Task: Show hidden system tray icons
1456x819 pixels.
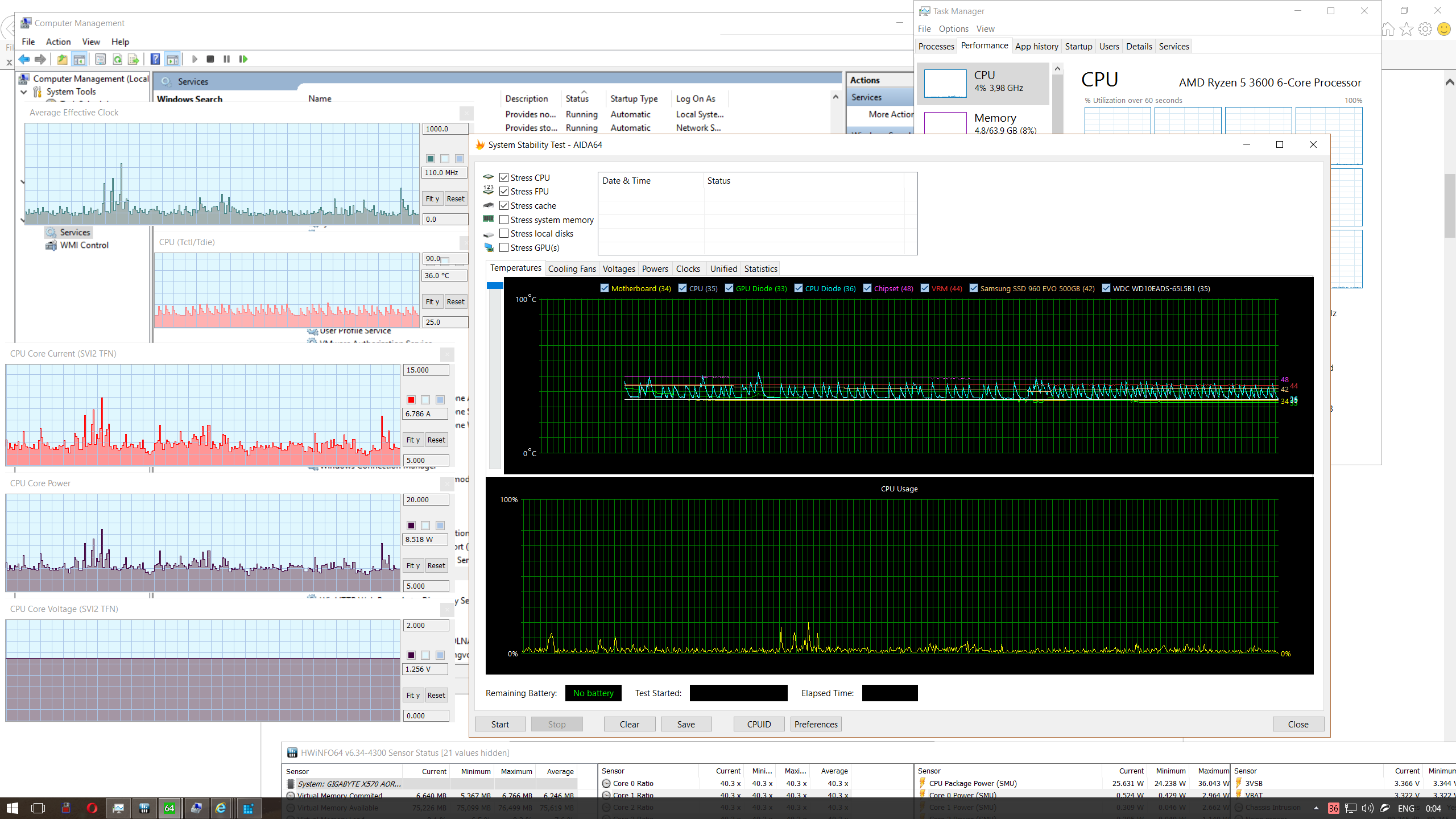Action: point(1316,808)
